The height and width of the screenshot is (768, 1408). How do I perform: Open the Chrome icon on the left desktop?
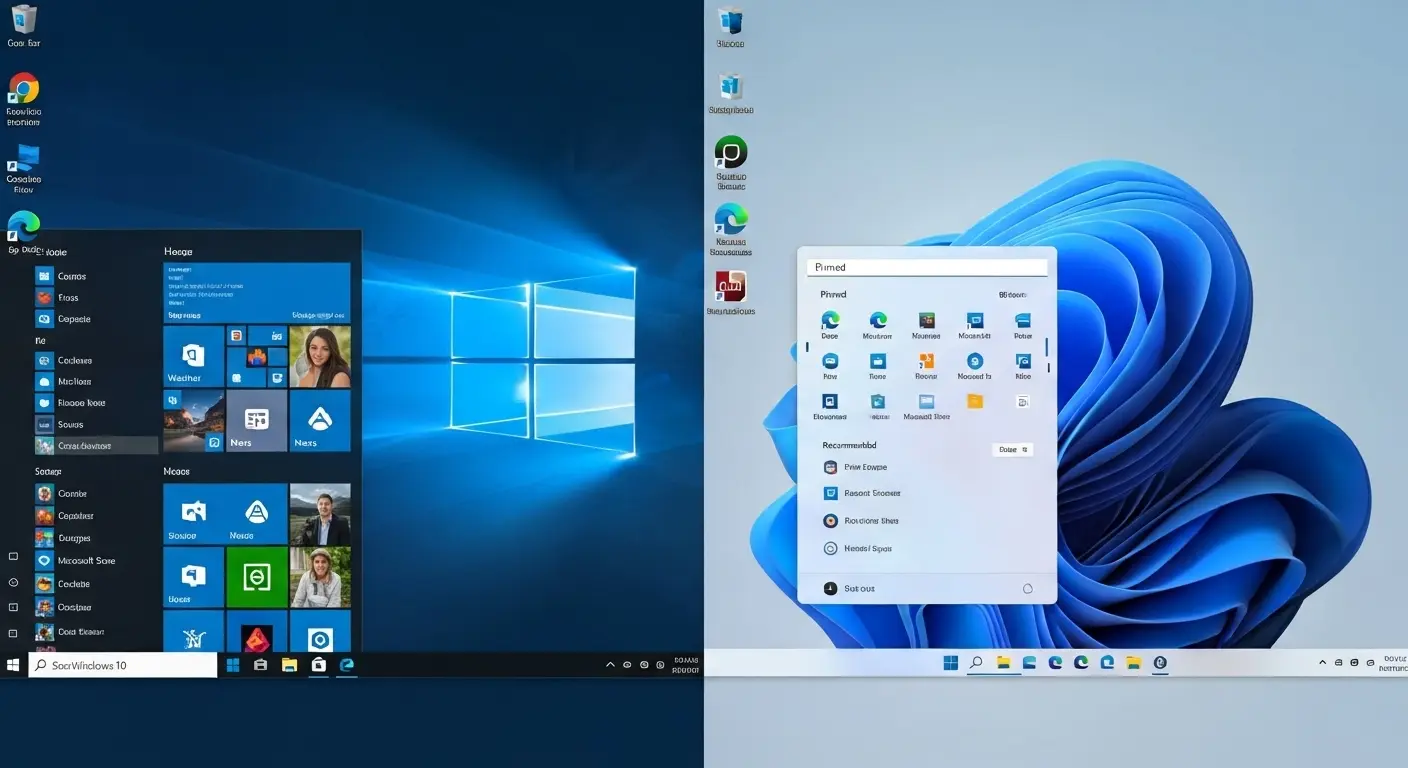point(23,89)
